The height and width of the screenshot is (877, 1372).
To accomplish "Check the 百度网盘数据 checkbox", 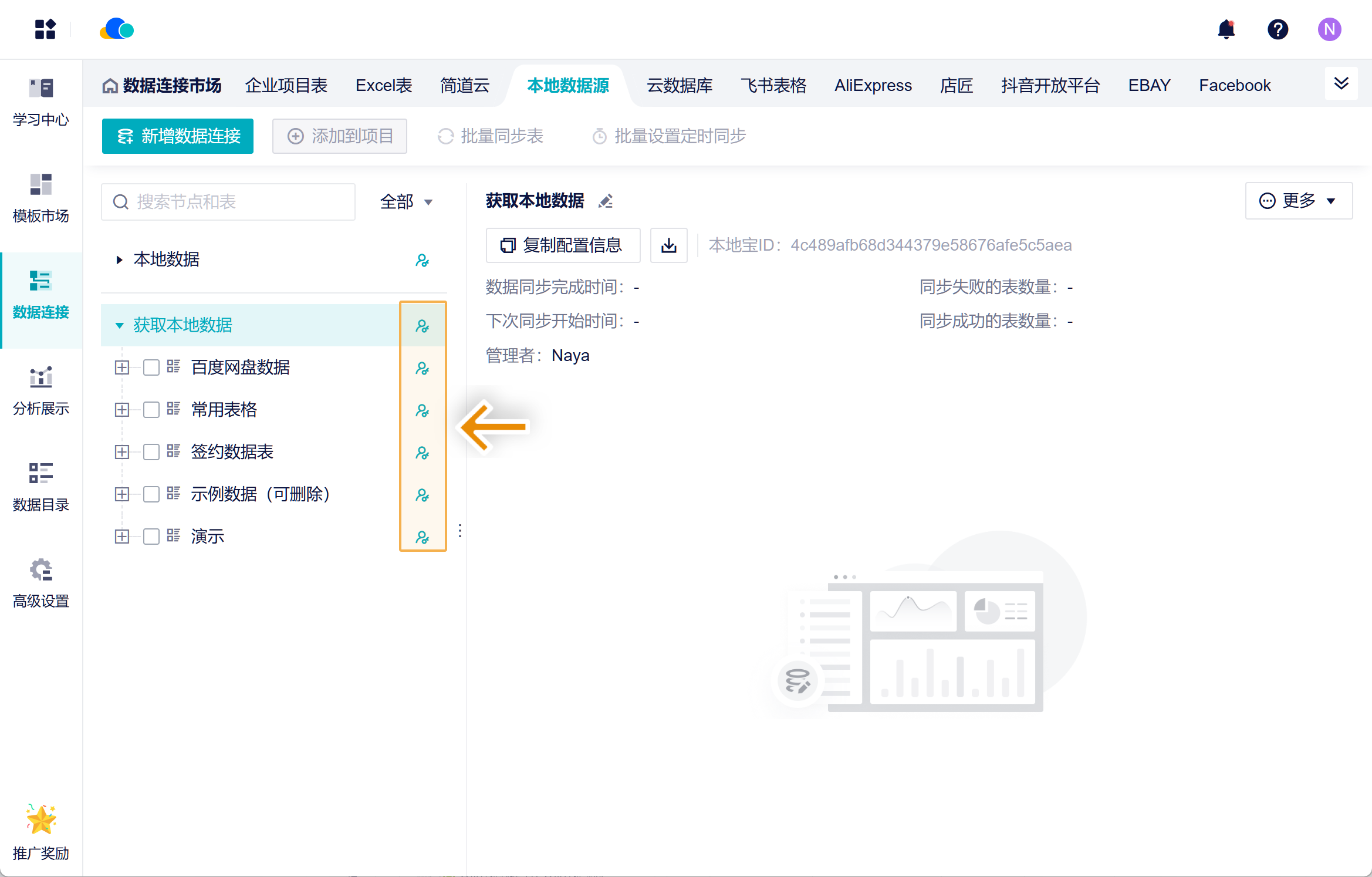I will (151, 367).
